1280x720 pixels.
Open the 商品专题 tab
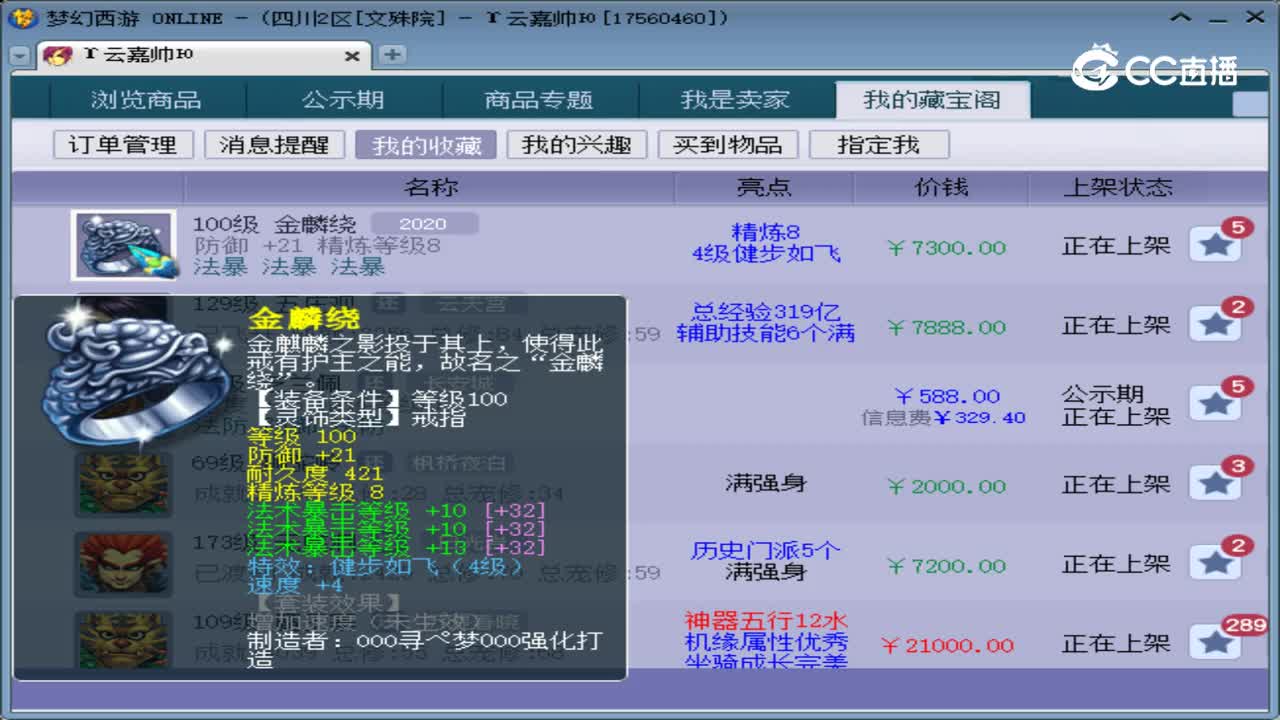point(539,100)
